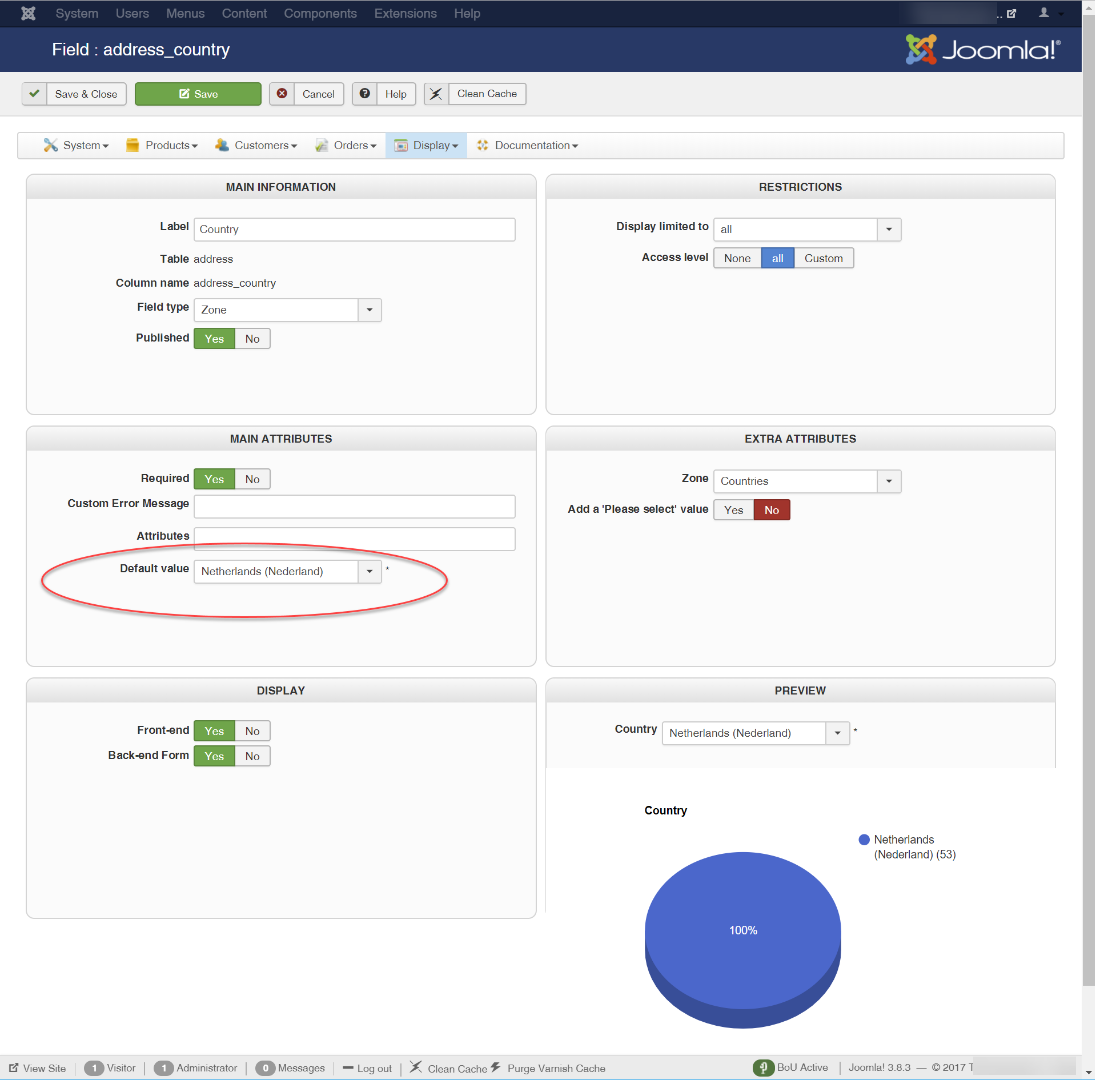
Task: Open the Content menu
Action: tap(244, 13)
